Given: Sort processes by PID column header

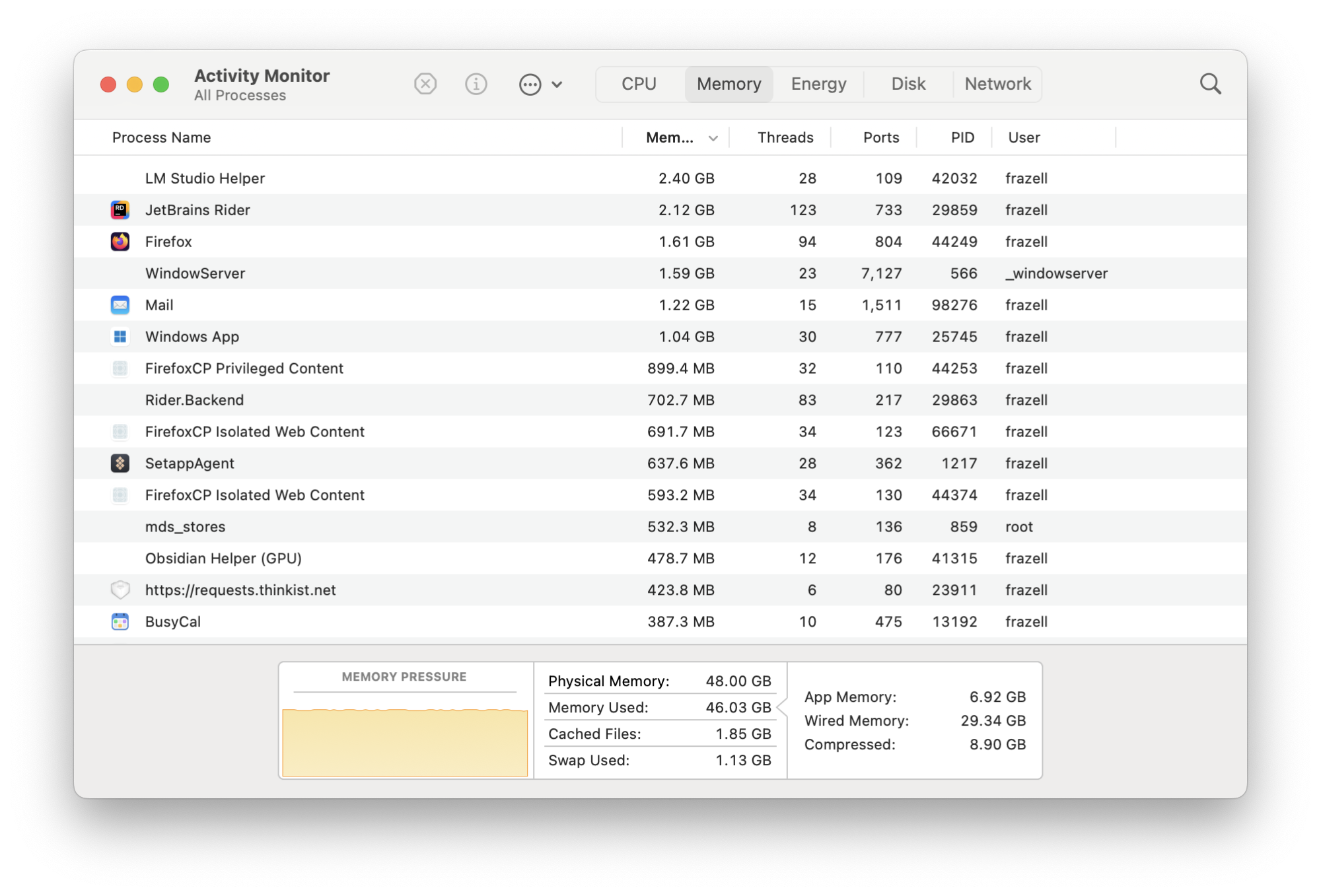Looking at the screenshot, I should point(962,137).
